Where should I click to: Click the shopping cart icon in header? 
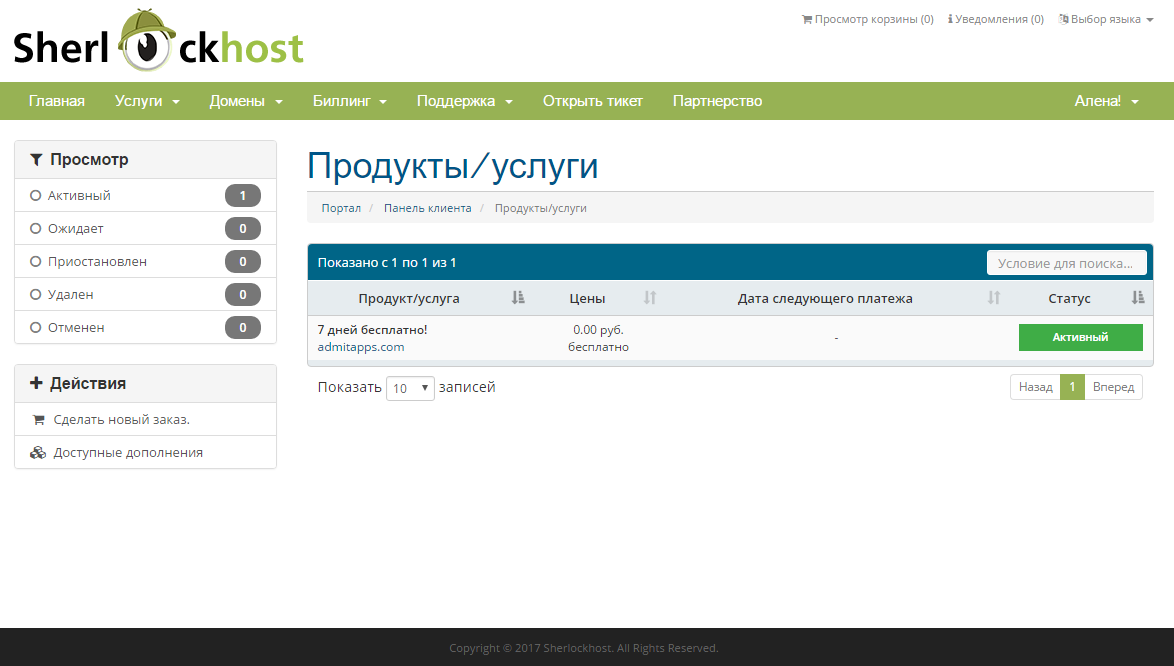pyautogui.click(x=807, y=19)
